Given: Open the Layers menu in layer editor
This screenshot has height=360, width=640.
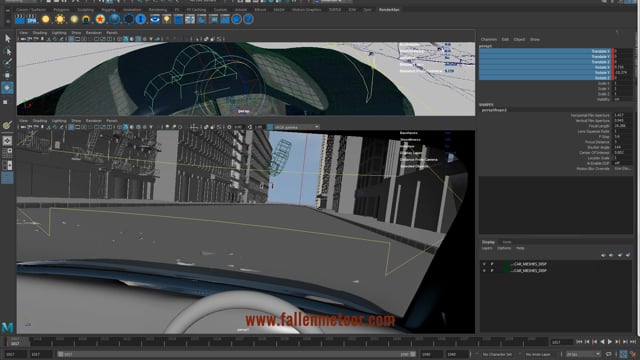Looking at the screenshot, I should (x=487, y=248).
